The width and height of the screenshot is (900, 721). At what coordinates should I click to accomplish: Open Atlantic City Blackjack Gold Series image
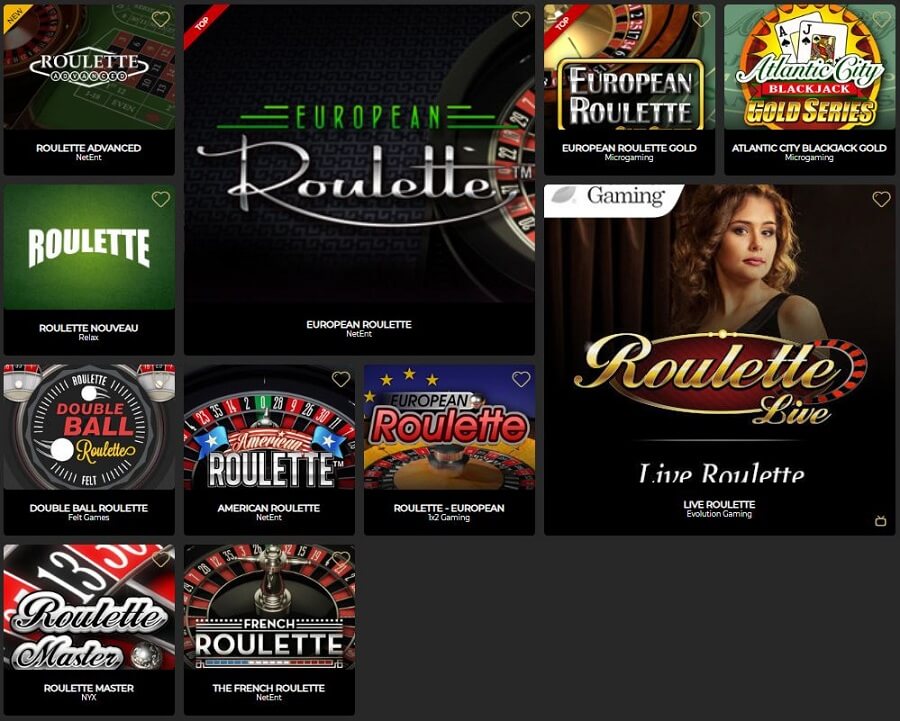coord(809,67)
